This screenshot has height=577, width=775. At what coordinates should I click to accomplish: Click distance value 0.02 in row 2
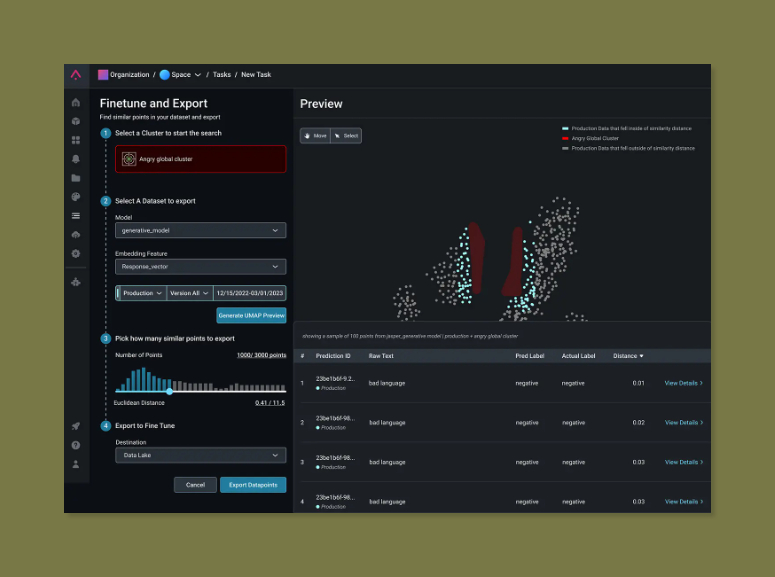click(x=639, y=423)
